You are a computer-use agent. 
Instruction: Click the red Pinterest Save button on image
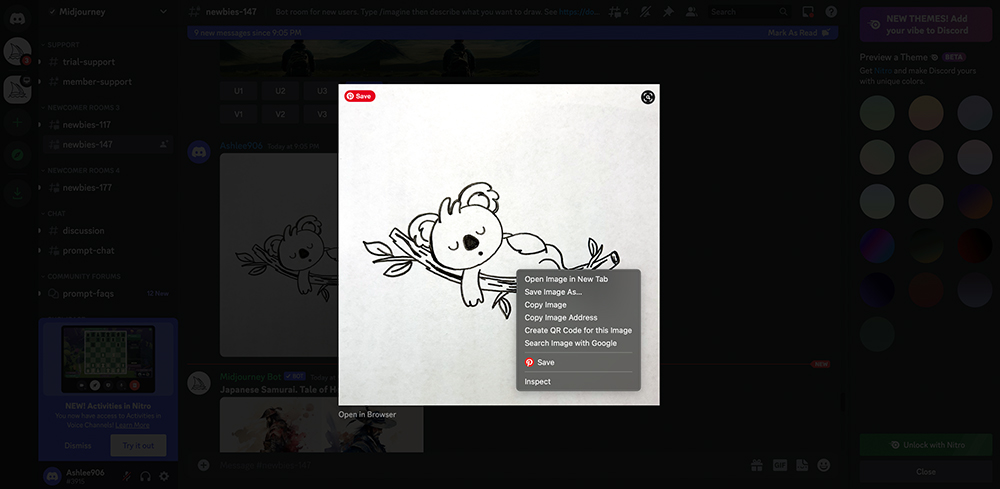pyautogui.click(x=359, y=96)
